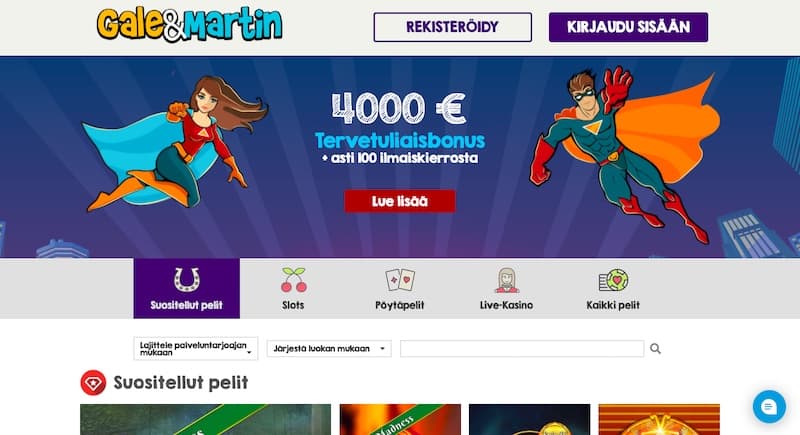Switch to the Slots tab label

(293, 305)
